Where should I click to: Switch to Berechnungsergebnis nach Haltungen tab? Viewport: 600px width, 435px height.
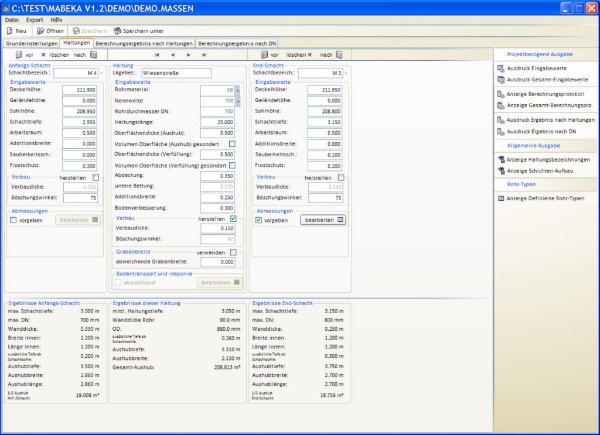[x=144, y=44]
